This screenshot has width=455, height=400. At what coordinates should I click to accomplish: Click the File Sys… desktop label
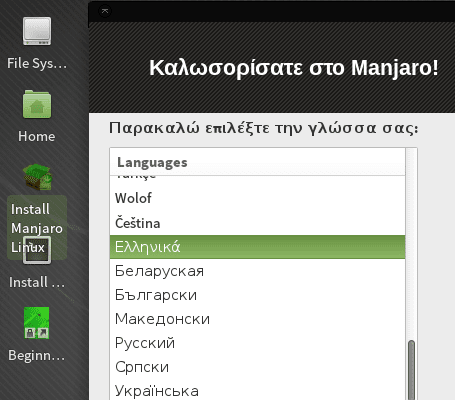pos(37,63)
